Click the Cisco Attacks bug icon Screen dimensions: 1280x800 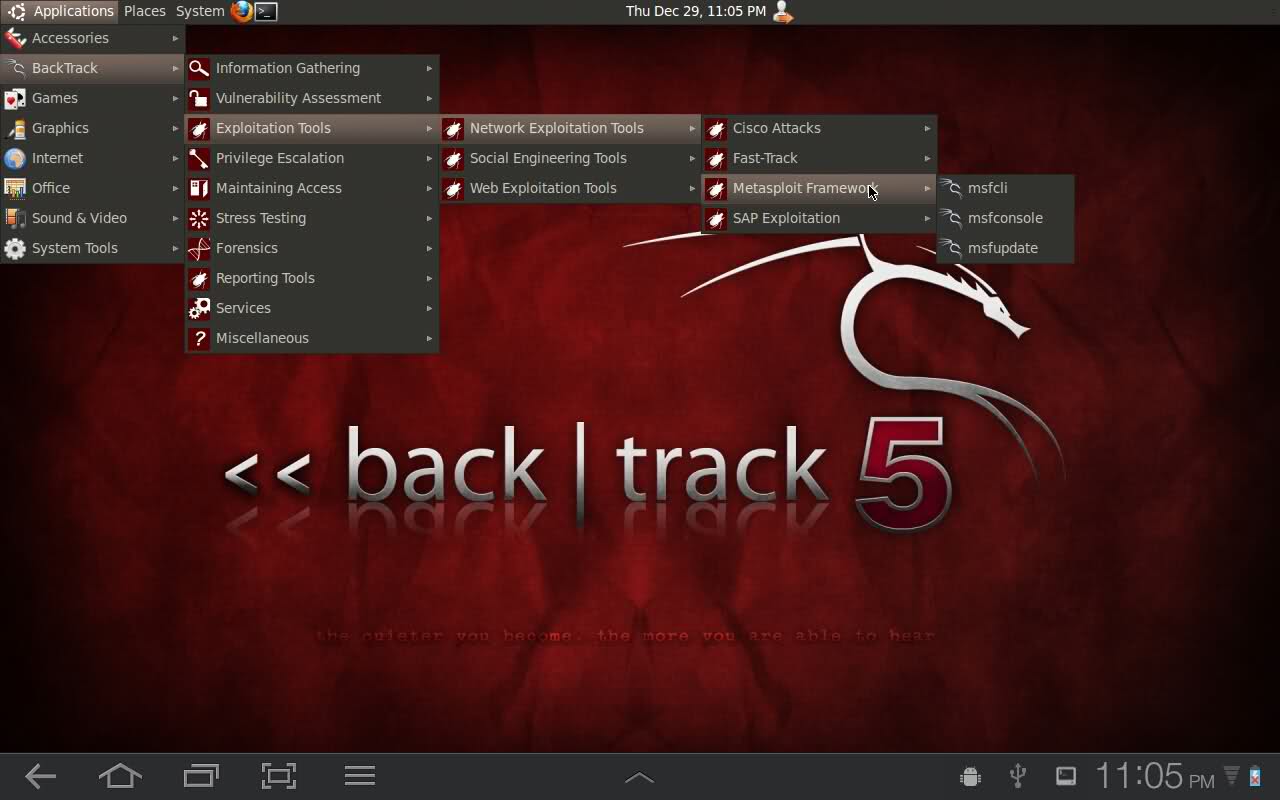pyautogui.click(x=716, y=128)
